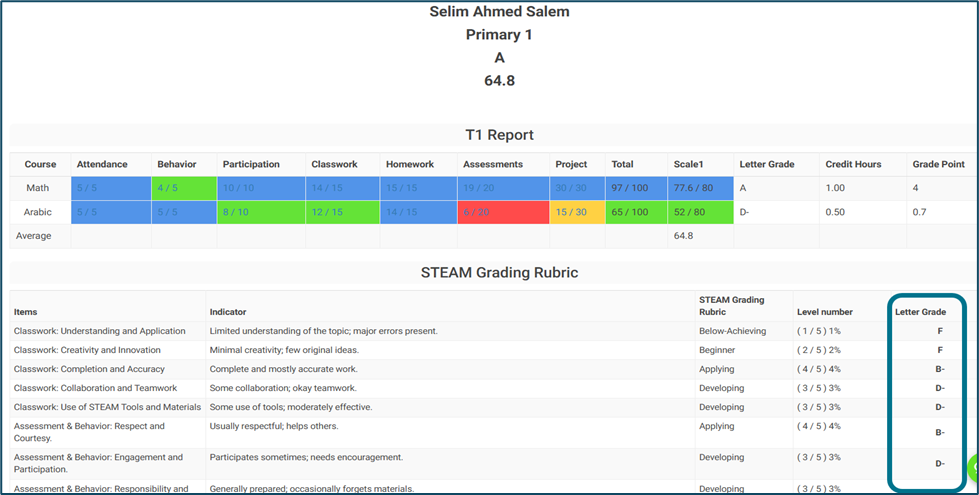Click the Level number column header
The width and height of the screenshot is (979, 495).
pos(824,312)
